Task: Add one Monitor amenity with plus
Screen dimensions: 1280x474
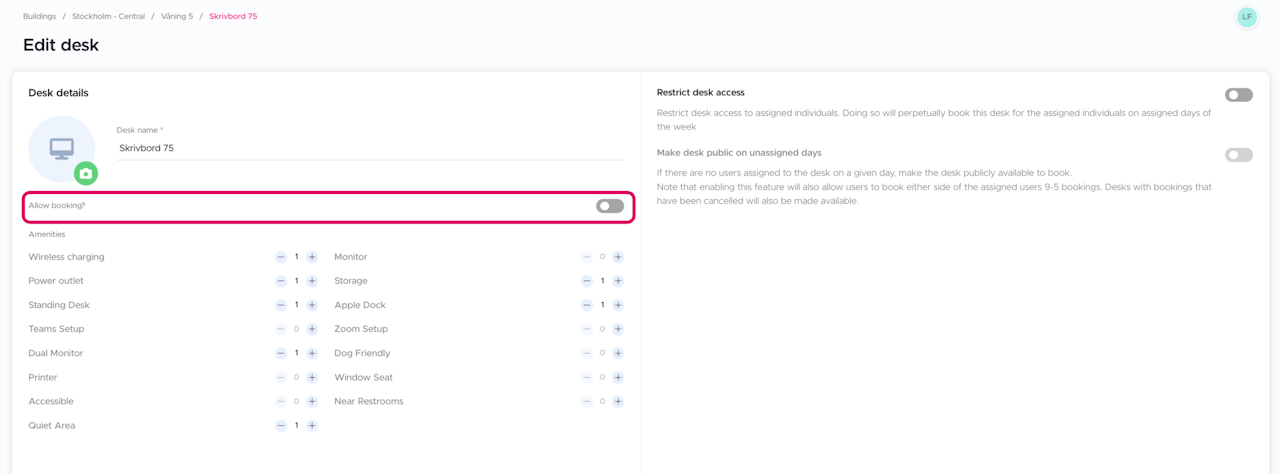Action: click(618, 257)
